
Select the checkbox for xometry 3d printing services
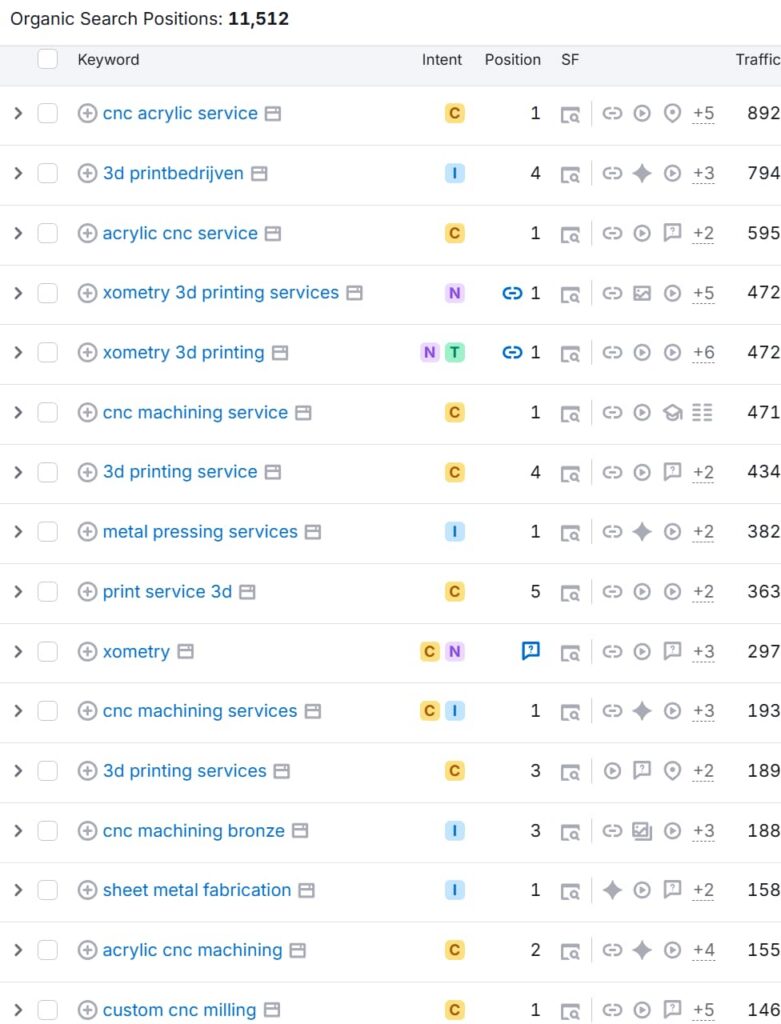point(48,293)
